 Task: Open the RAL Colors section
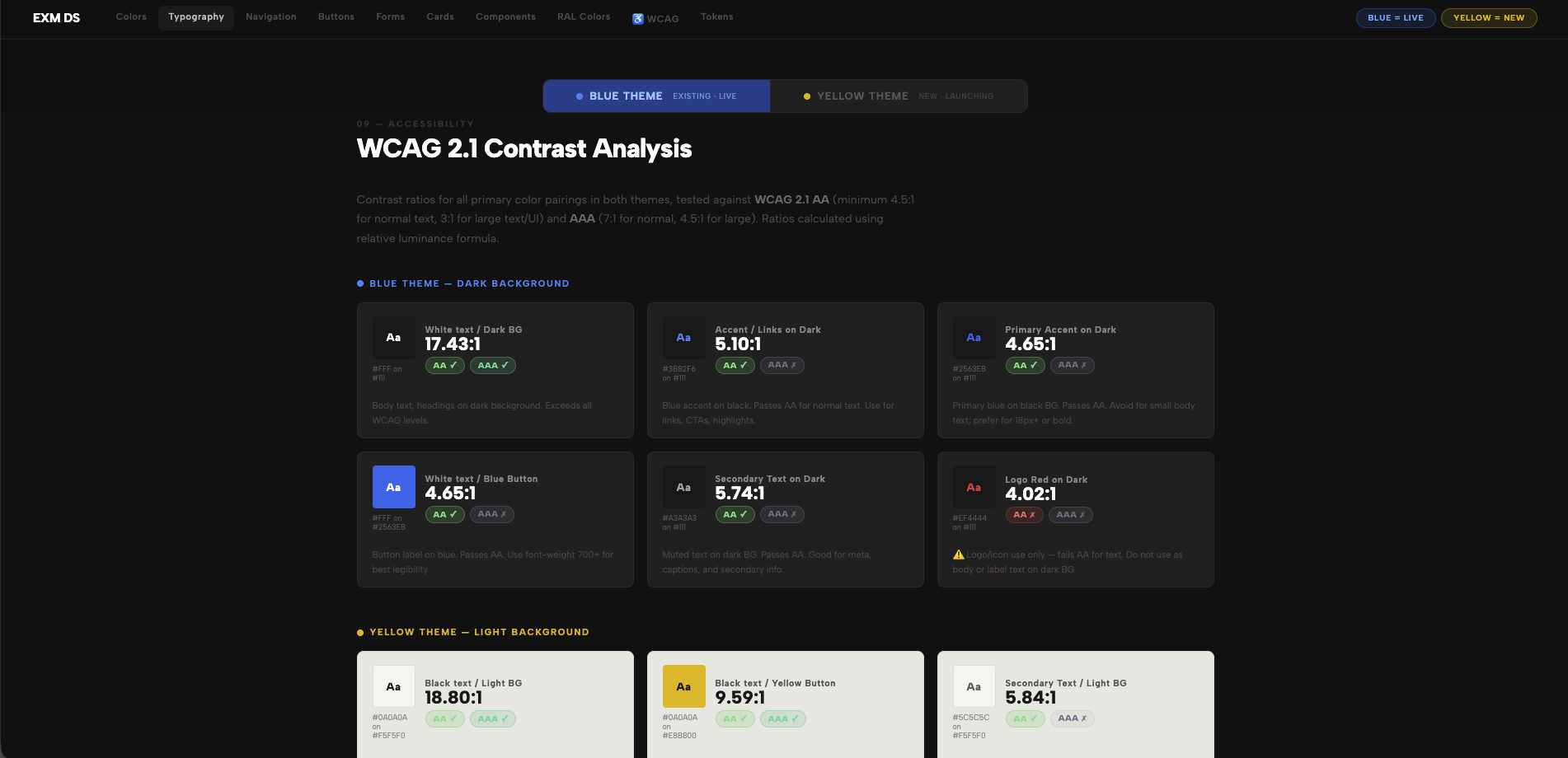point(583,16)
